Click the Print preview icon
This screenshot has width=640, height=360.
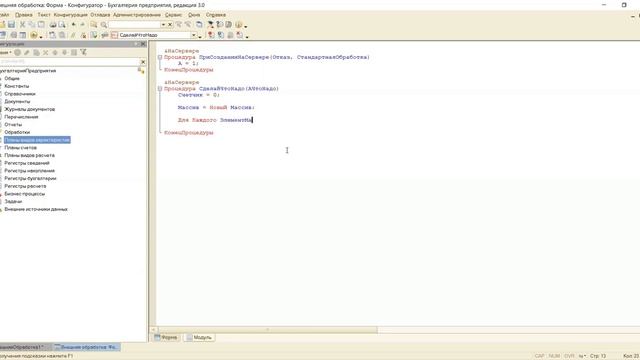click(62, 25)
